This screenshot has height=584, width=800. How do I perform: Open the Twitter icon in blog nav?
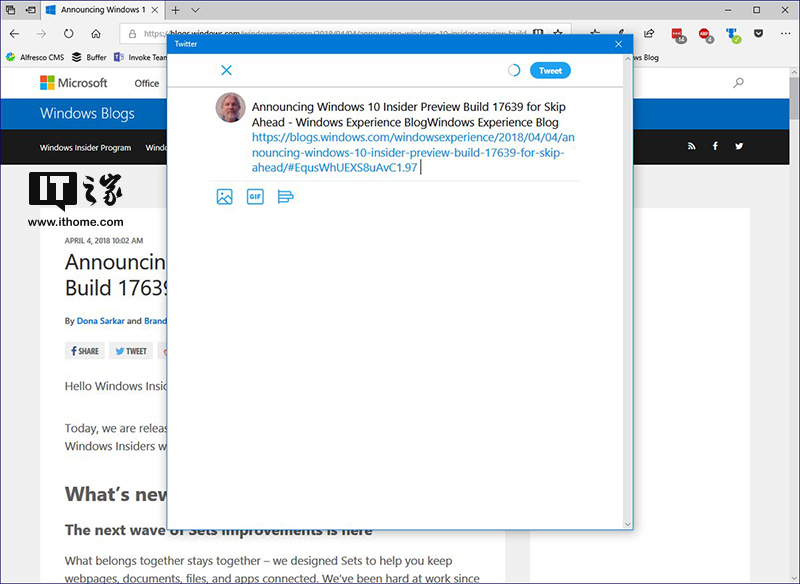pyautogui.click(x=739, y=146)
